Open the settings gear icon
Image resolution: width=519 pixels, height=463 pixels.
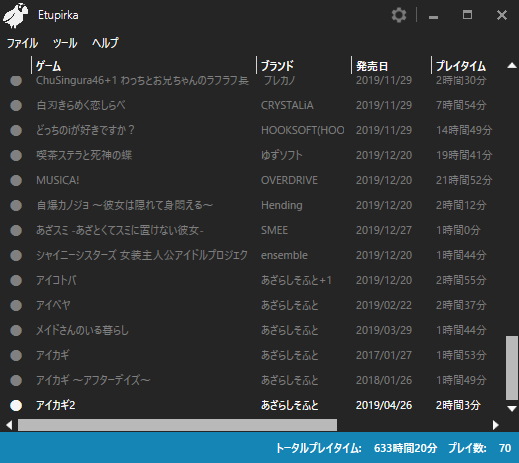pyautogui.click(x=399, y=15)
